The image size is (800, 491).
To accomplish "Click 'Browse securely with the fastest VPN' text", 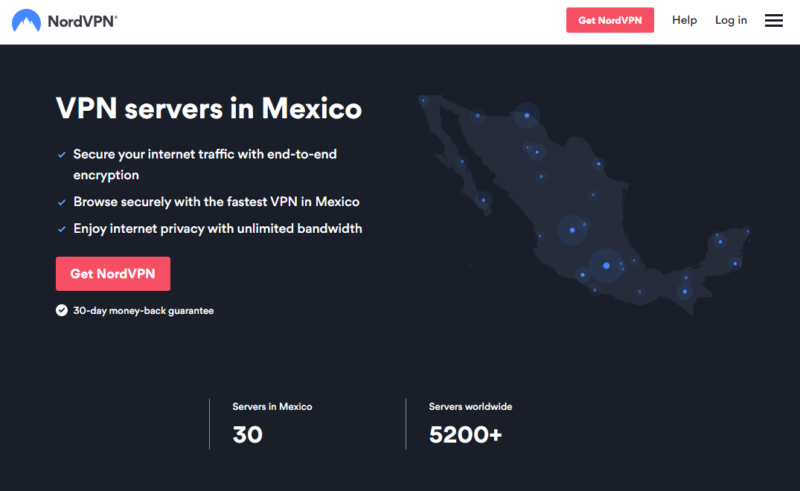I will pyautogui.click(x=216, y=202).
